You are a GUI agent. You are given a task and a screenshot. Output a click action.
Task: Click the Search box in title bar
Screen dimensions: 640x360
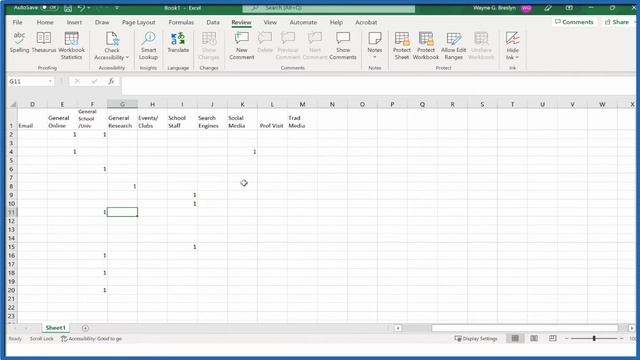(x=329, y=8)
